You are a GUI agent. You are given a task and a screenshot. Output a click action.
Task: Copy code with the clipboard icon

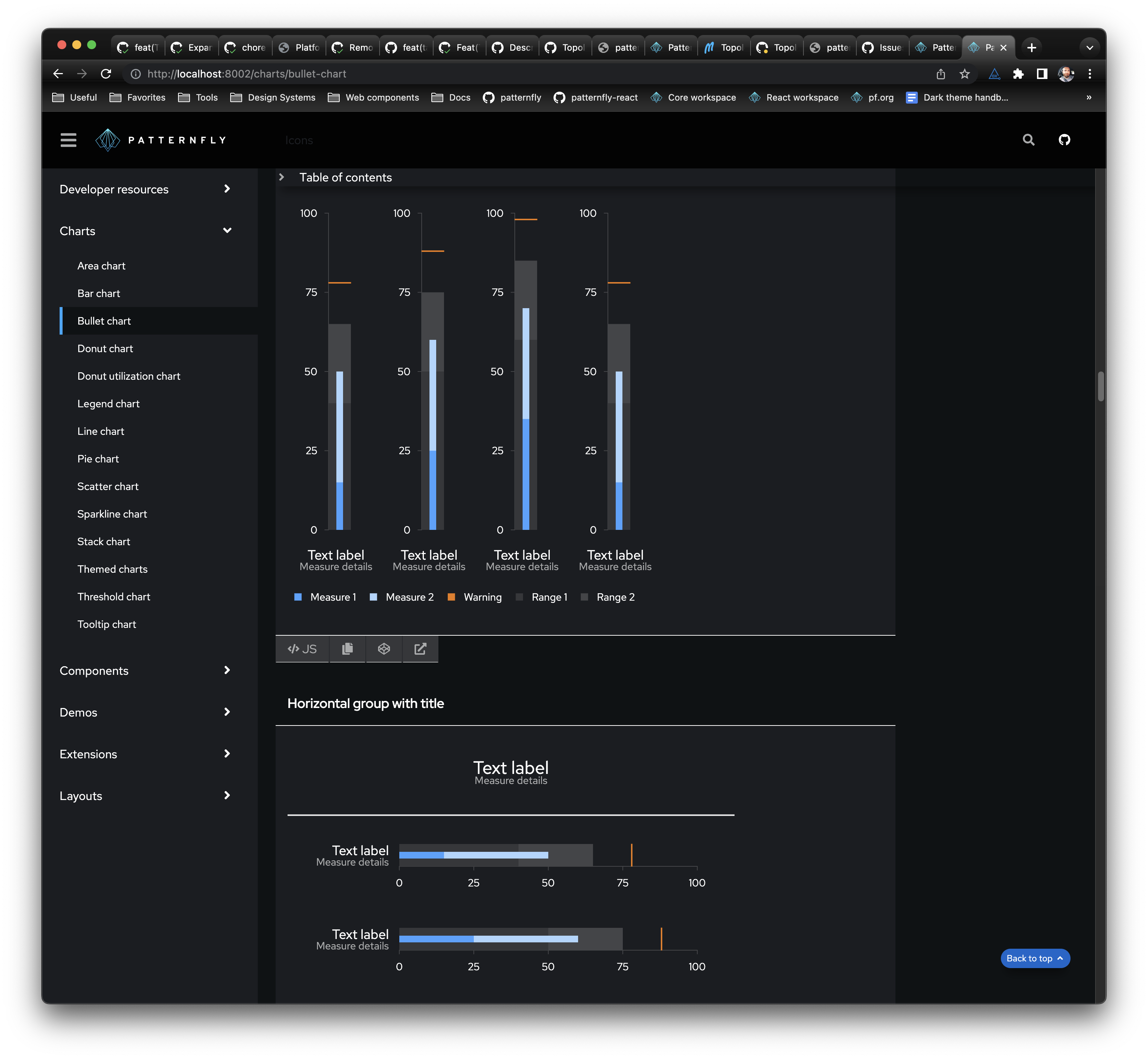pyautogui.click(x=347, y=649)
